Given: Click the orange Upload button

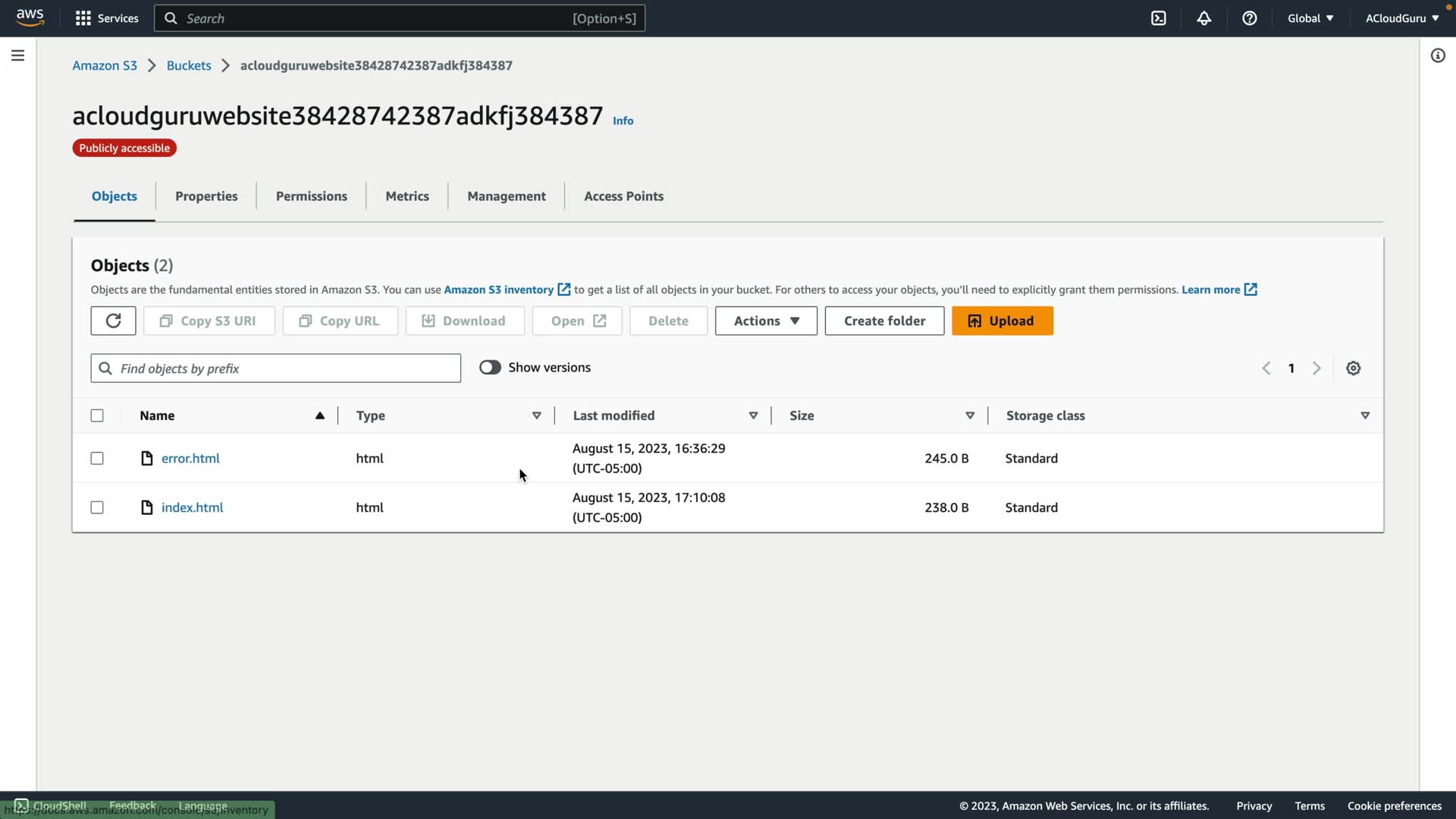Looking at the screenshot, I should (1002, 321).
